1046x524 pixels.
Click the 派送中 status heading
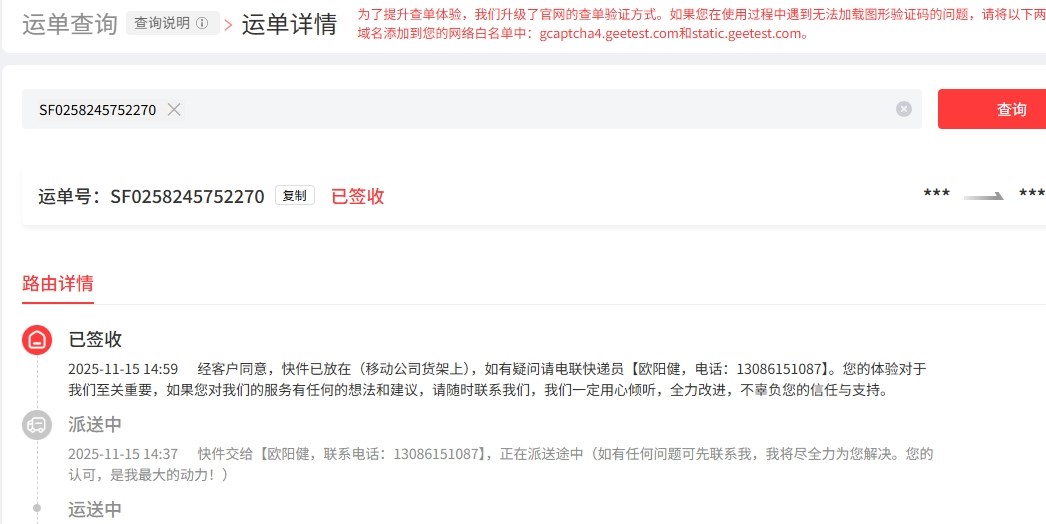(95, 425)
